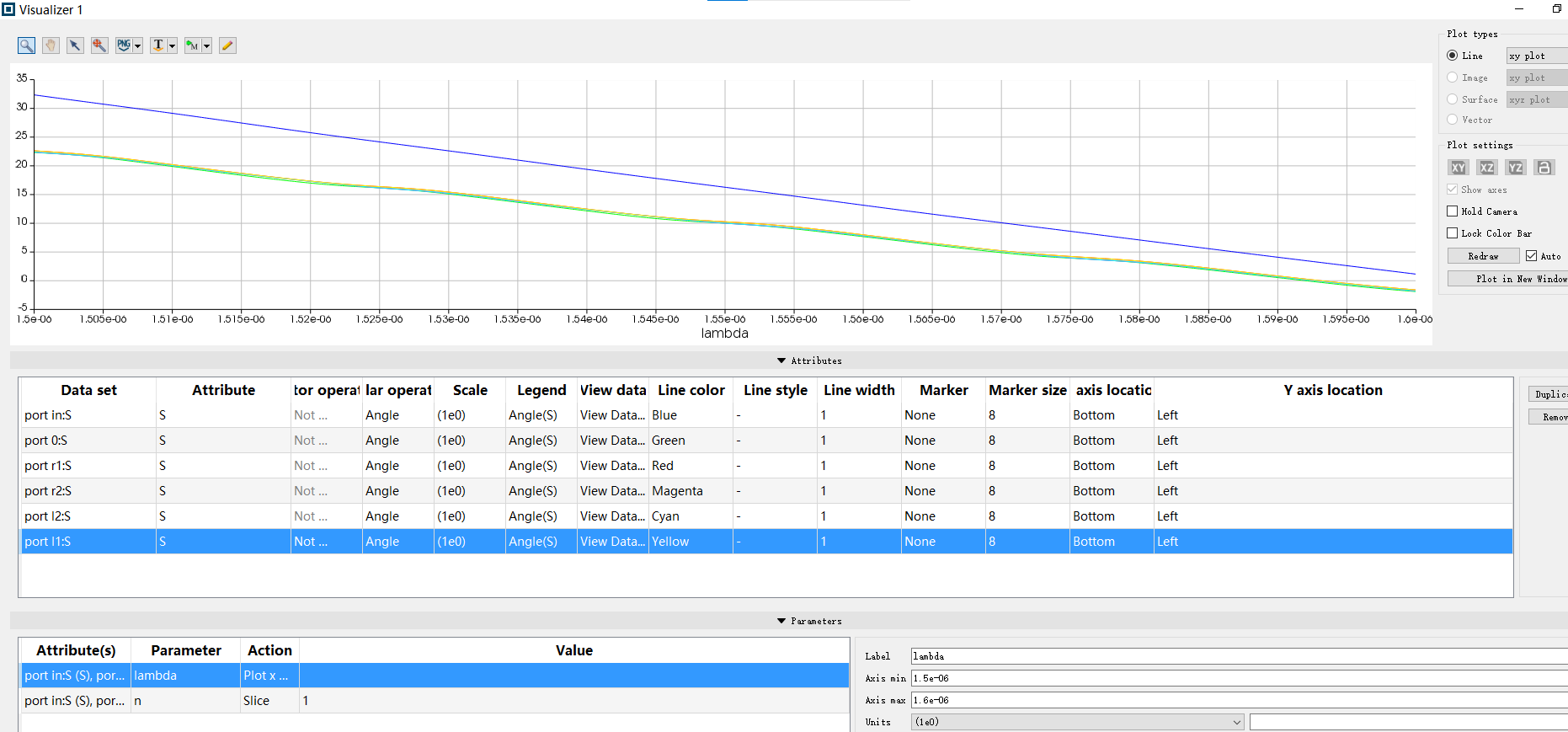Click the XZ view icon
The height and width of the screenshot is (732, 1568).
pyautogui.click(x=1487, y=168)
